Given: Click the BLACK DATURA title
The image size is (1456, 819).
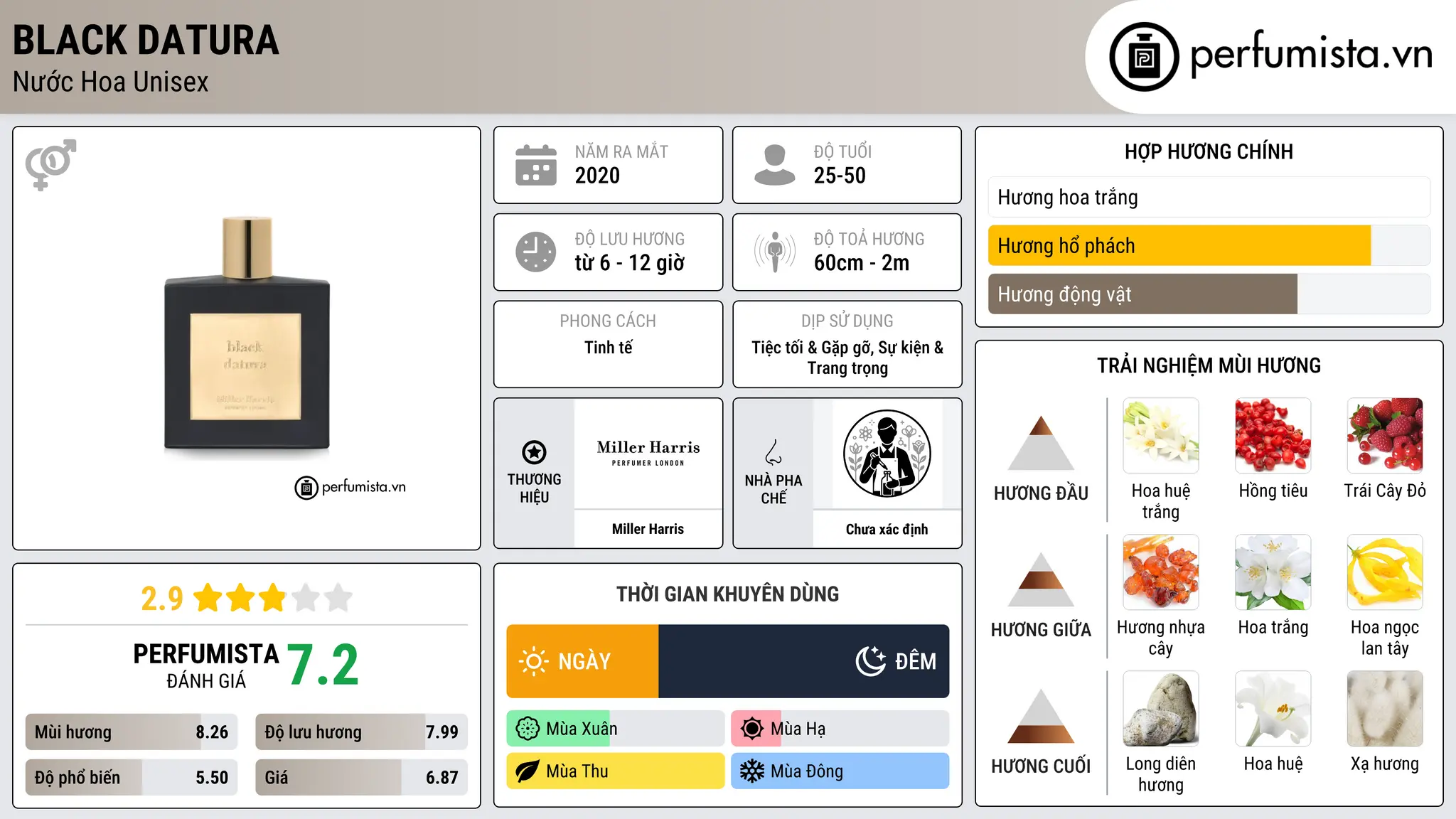Looking at the screenshot, I should (x=146, y=40).
